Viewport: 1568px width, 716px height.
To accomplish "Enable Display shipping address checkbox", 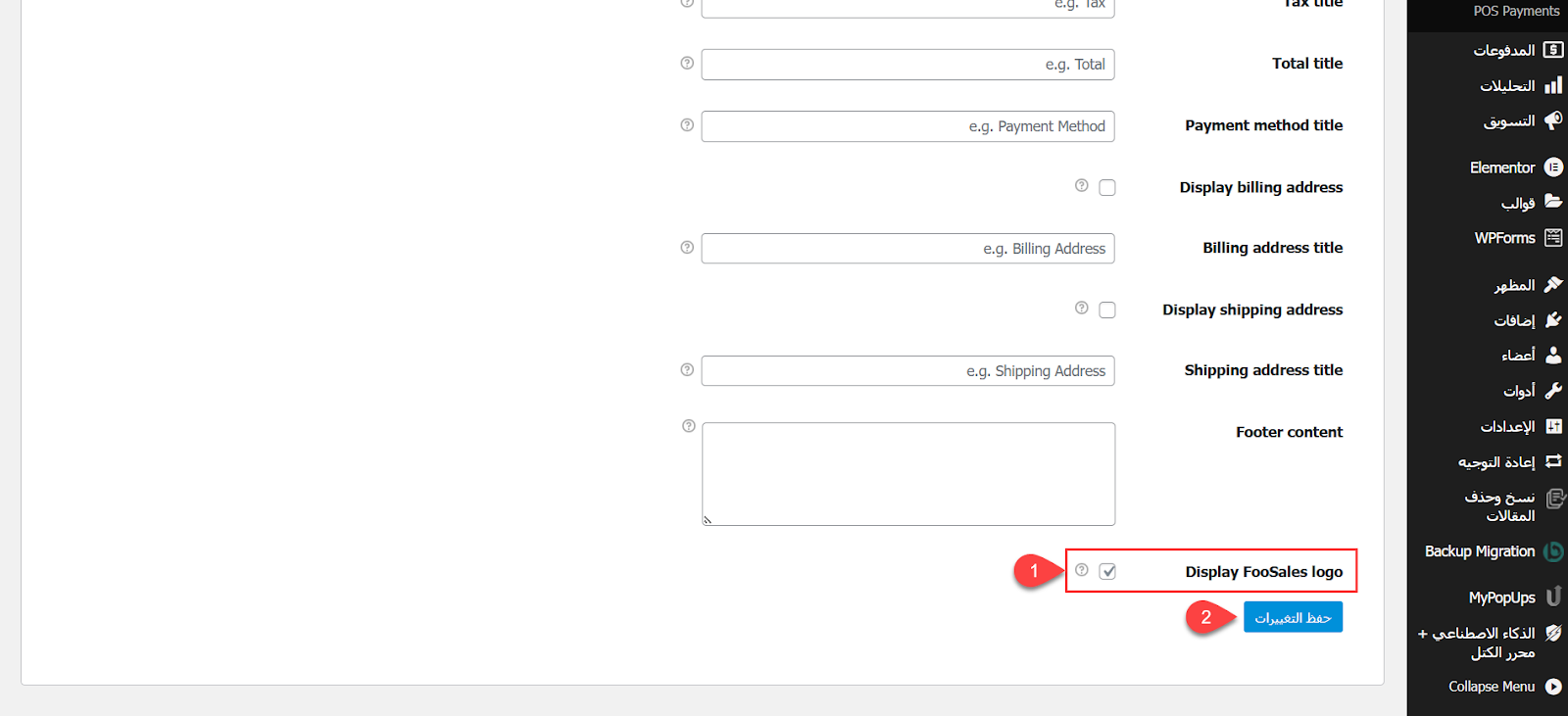I will (1107, 310).
